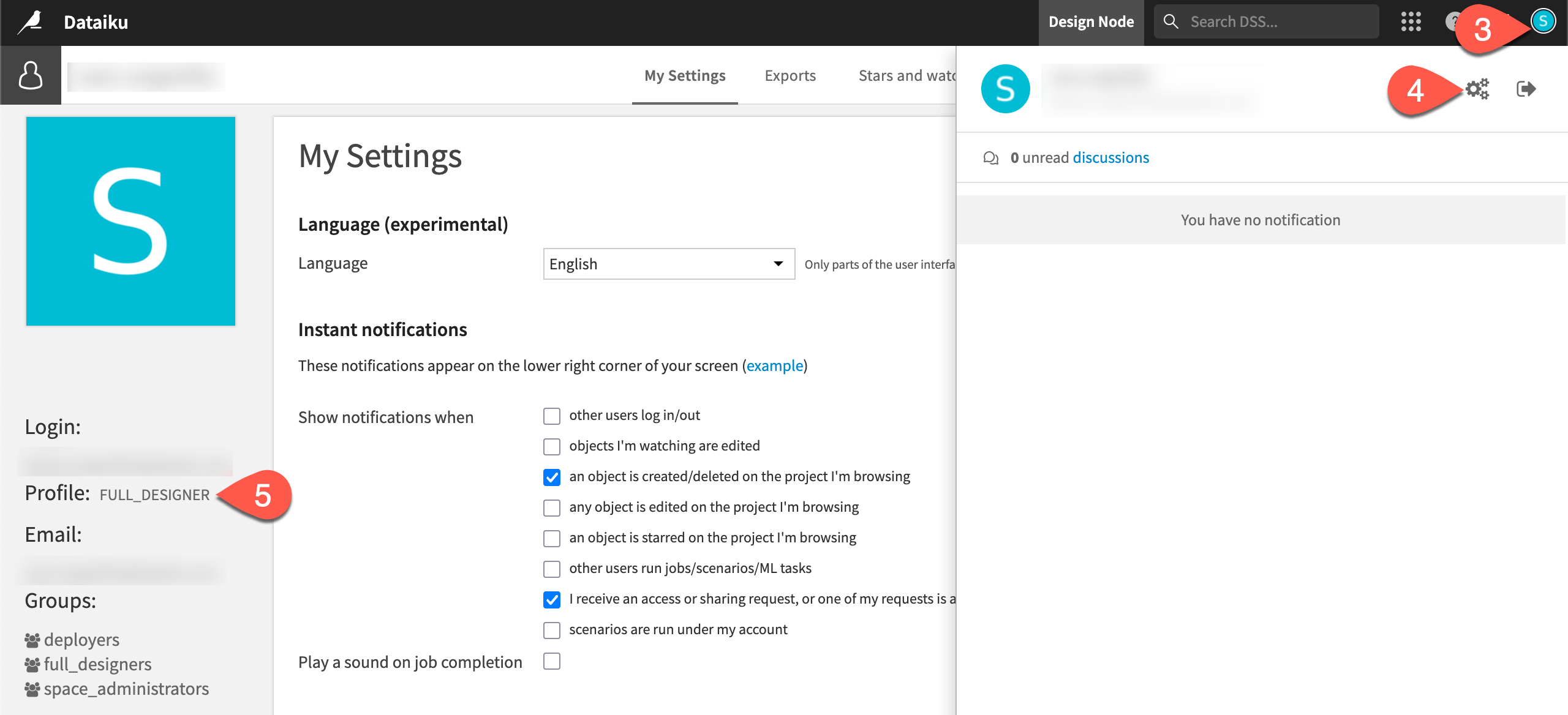The image size is (1568, 715).
Task: Focus the Search DSS field
Action: (1266, 21)
